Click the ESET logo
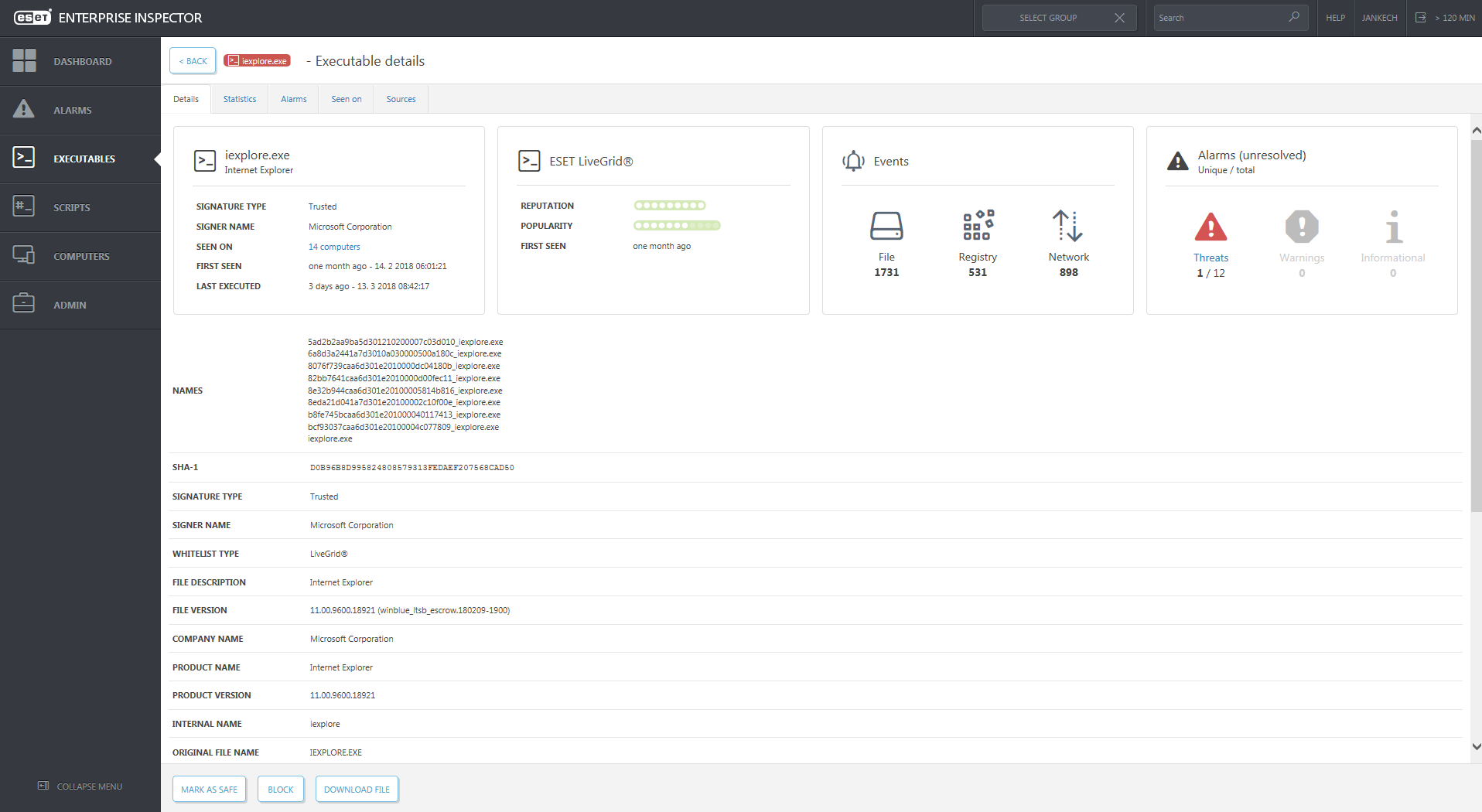The image size is (1482, 812). (32, 17)
